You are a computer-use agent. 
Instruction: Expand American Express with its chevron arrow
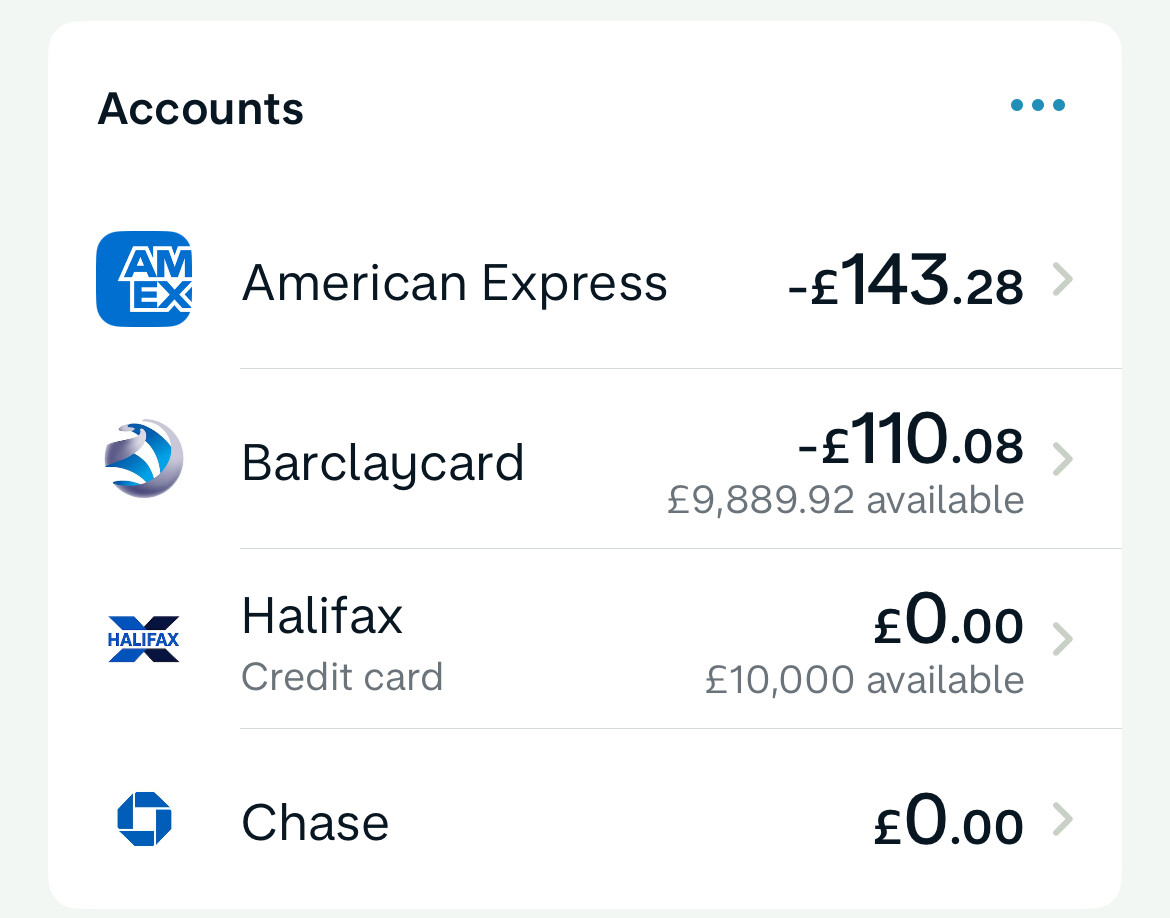point(1062,280)
